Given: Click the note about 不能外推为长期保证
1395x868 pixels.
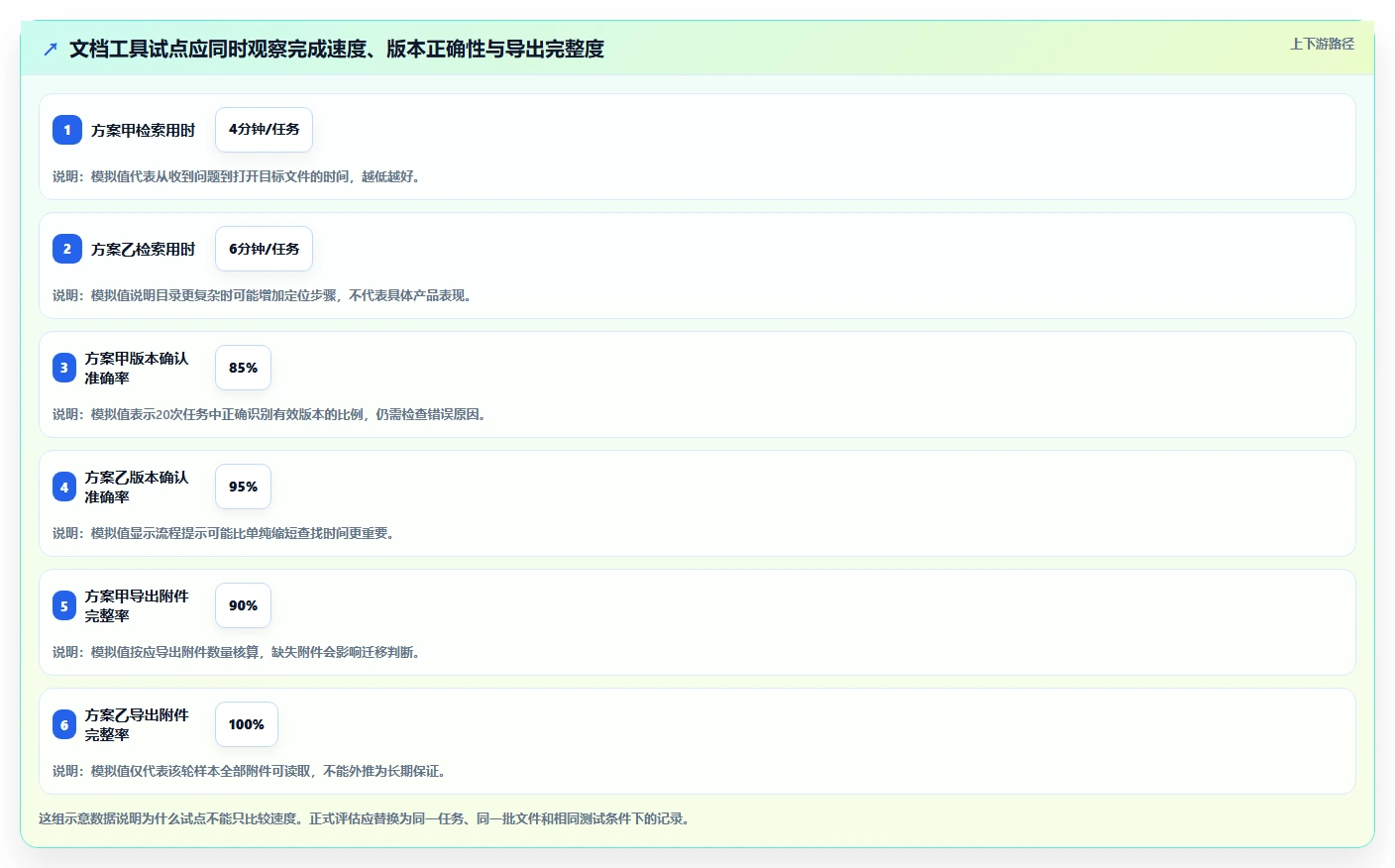Looking at the screenshot, I should tap(252, 771).
